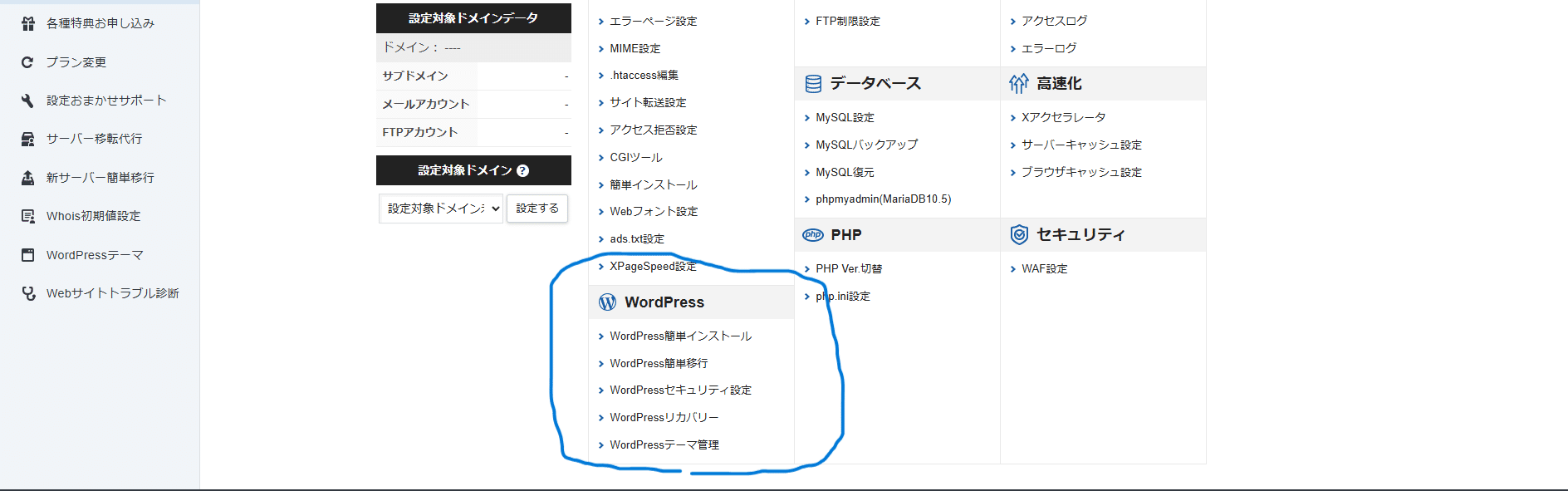Open エラーページ設定 link
The width and height of the screenshot is (1568, 491).
coord(654,21)
